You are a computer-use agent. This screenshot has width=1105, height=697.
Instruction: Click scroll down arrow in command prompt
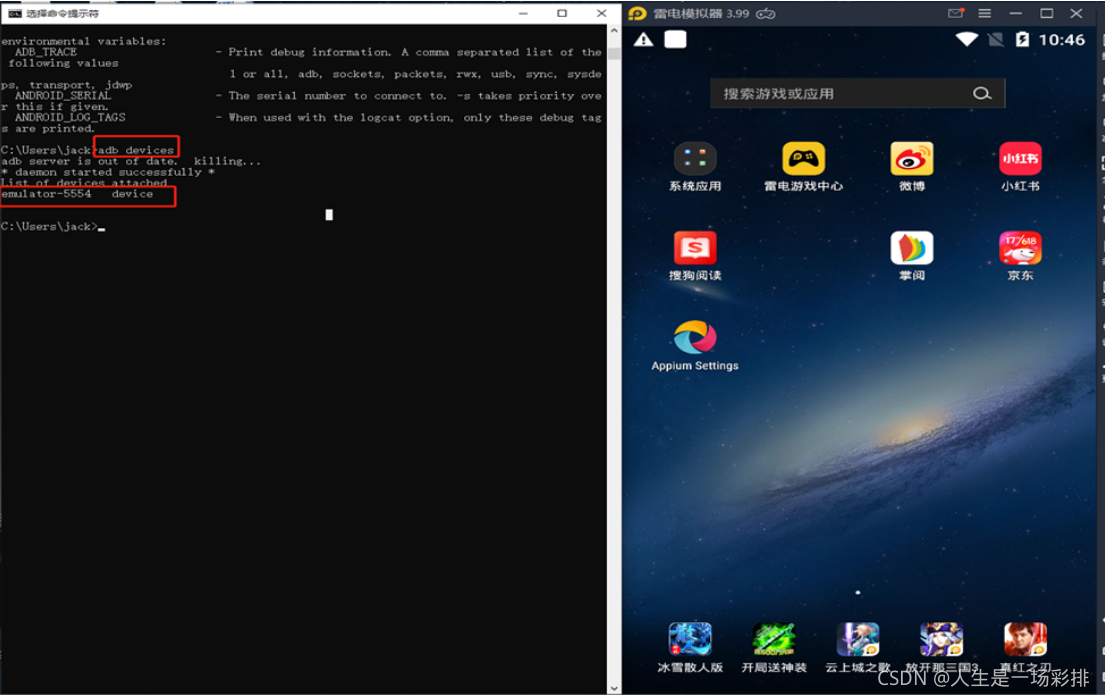pos(614,689)
